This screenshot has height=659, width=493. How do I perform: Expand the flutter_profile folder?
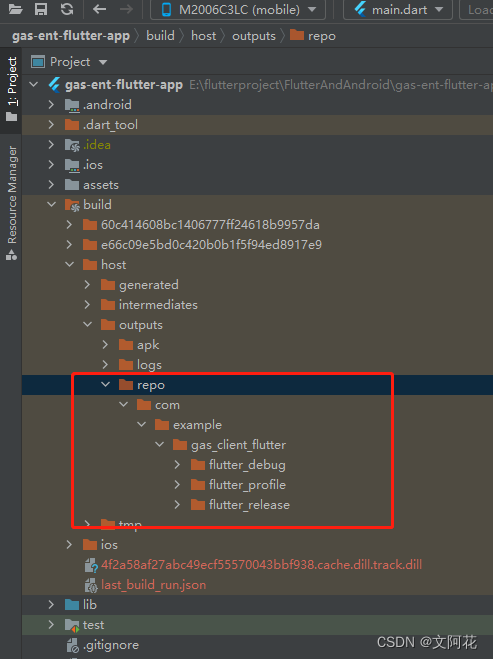[177, 485]
